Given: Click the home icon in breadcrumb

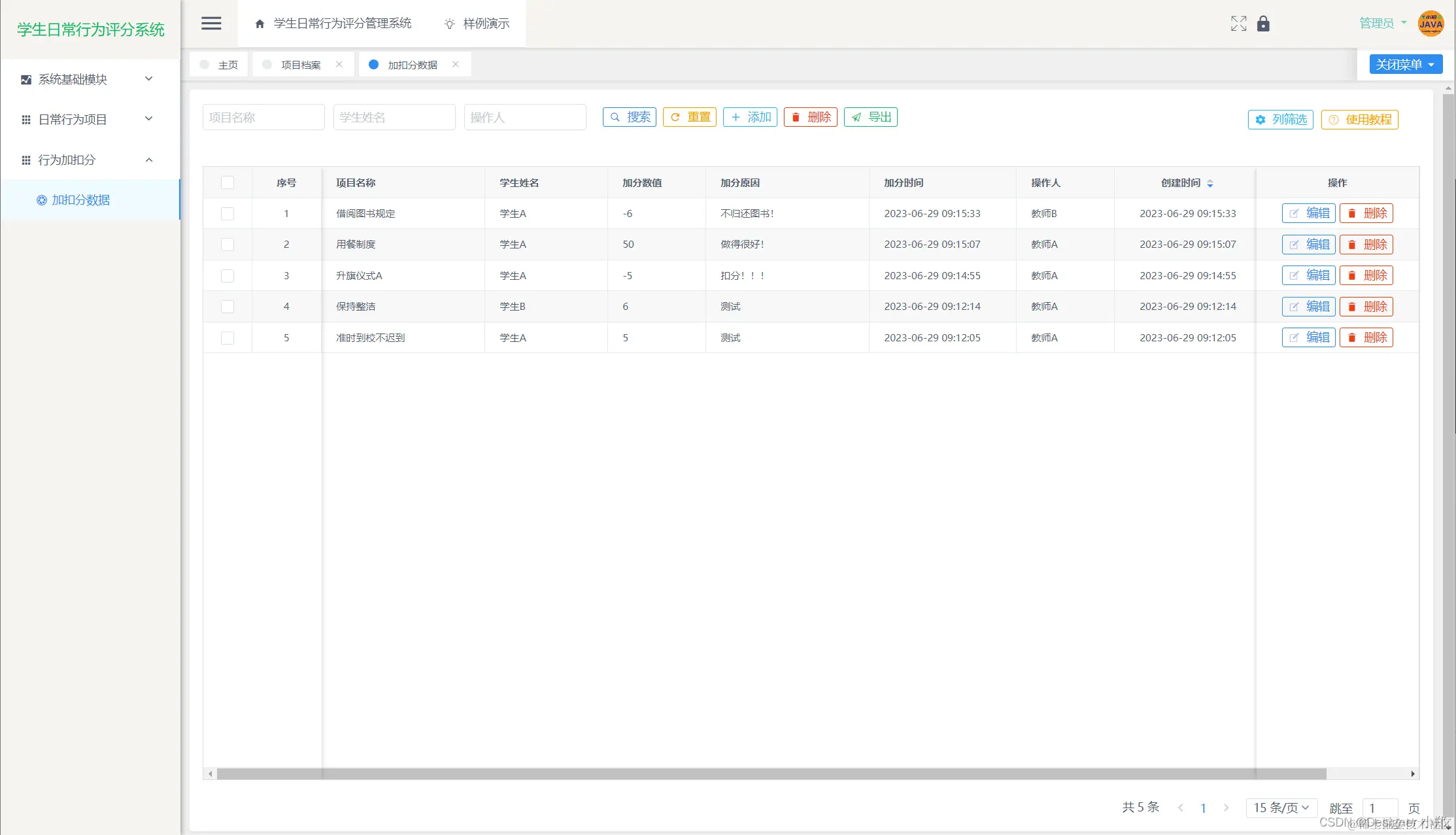Looking at the screenshot, I should click(x=260, y=24).
